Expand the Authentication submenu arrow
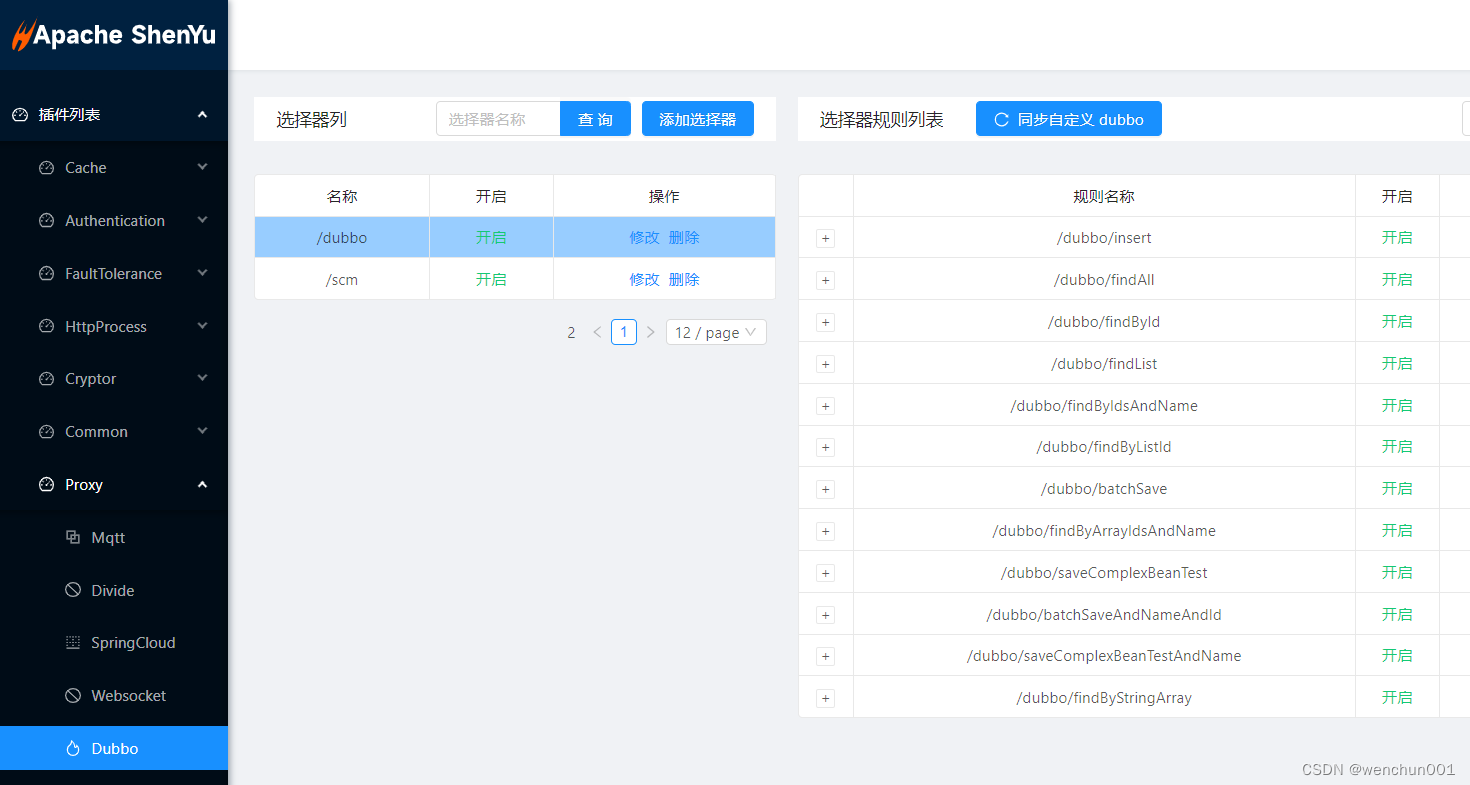The height and width of the screenshot is (785, 1470). click(x=202, y=220)
